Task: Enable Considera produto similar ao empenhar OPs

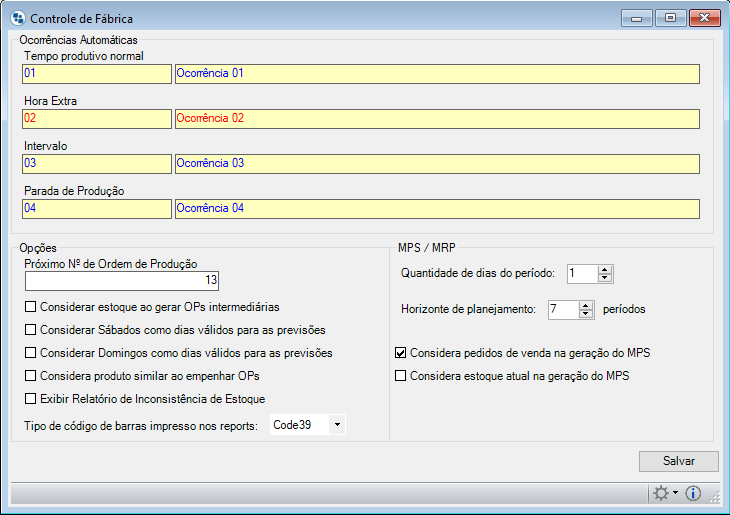Action: click(31, 376)
